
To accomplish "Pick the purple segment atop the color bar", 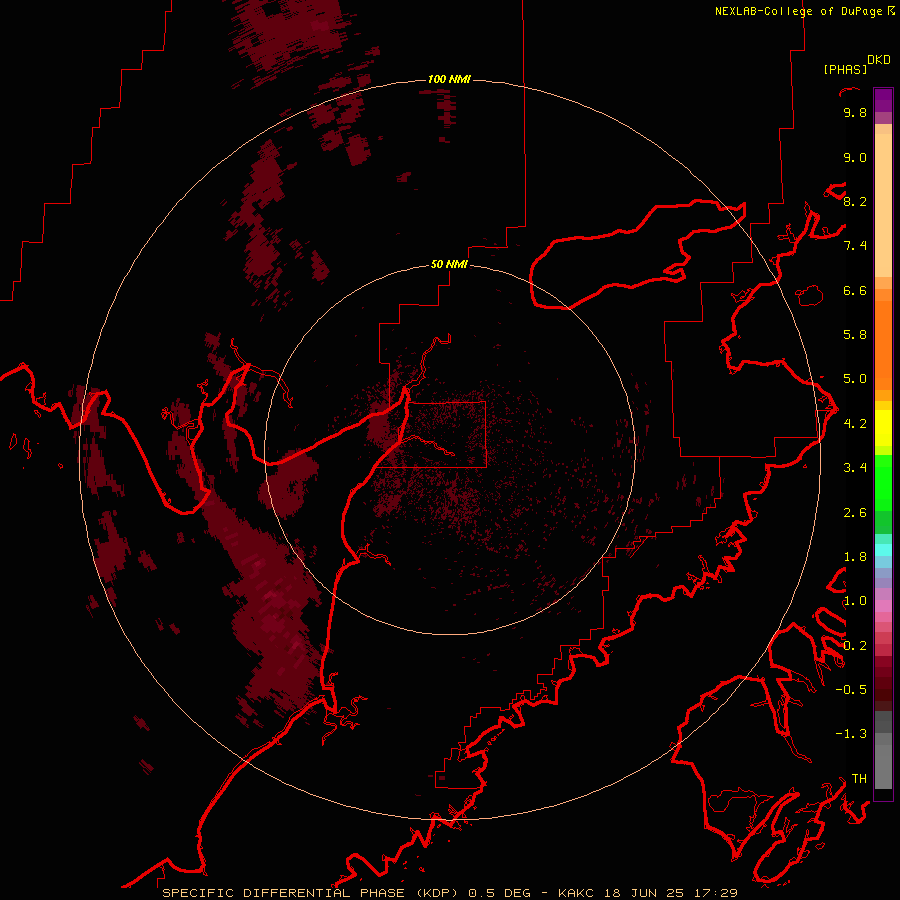I will point(883,100).
